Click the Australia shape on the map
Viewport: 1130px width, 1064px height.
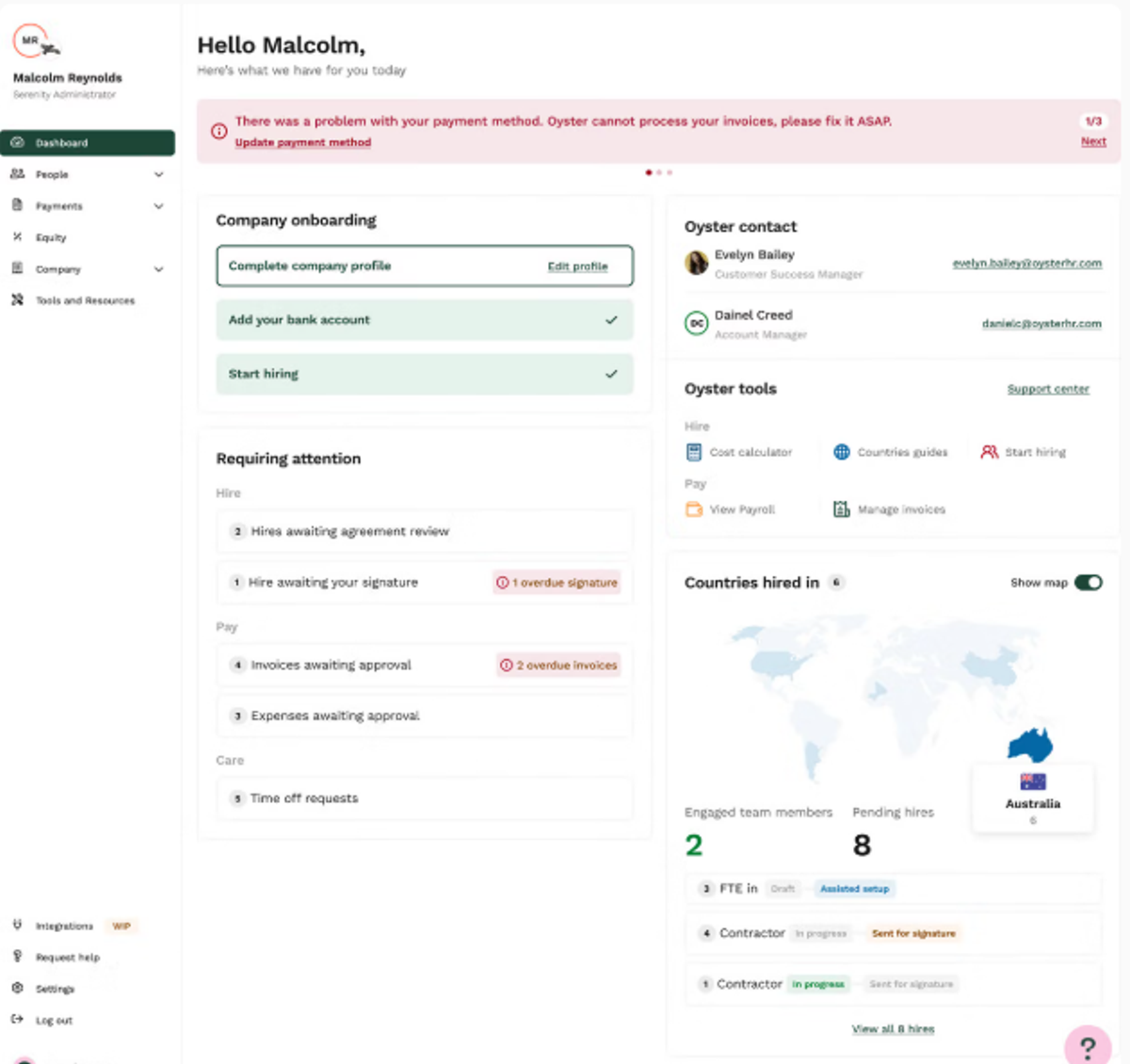[1030, 744]
